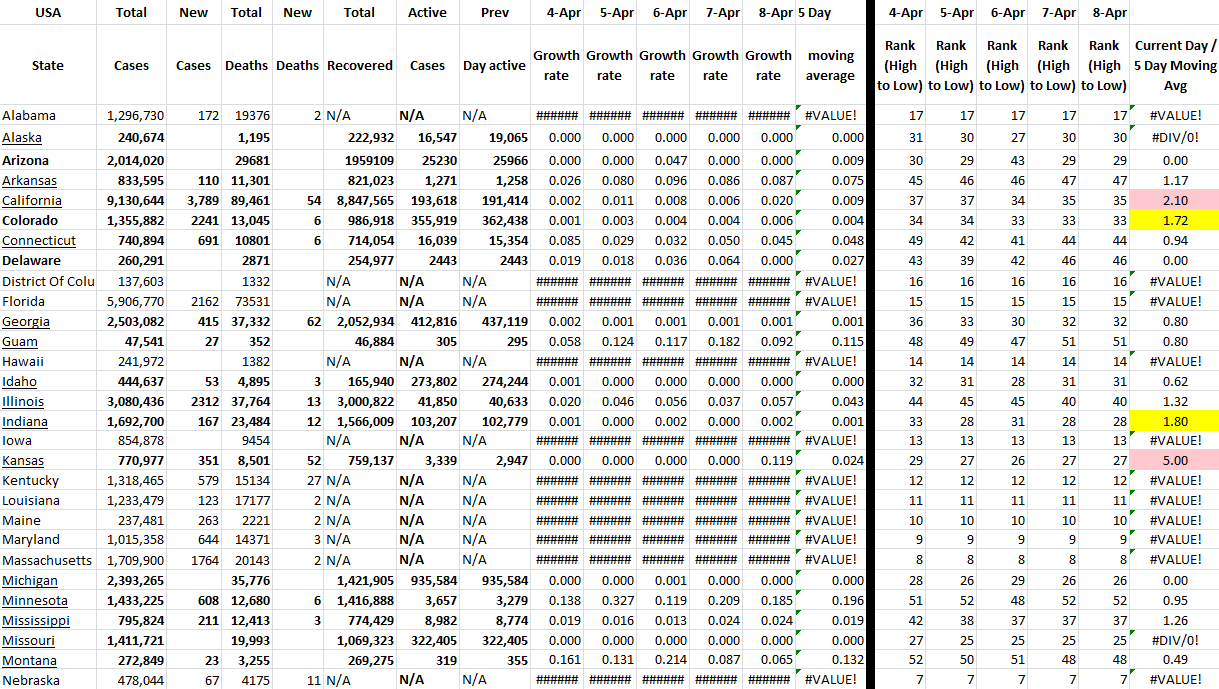Open the Connecticut state link
Viewport: 1219px width, 689px height.
click(39, 241)
